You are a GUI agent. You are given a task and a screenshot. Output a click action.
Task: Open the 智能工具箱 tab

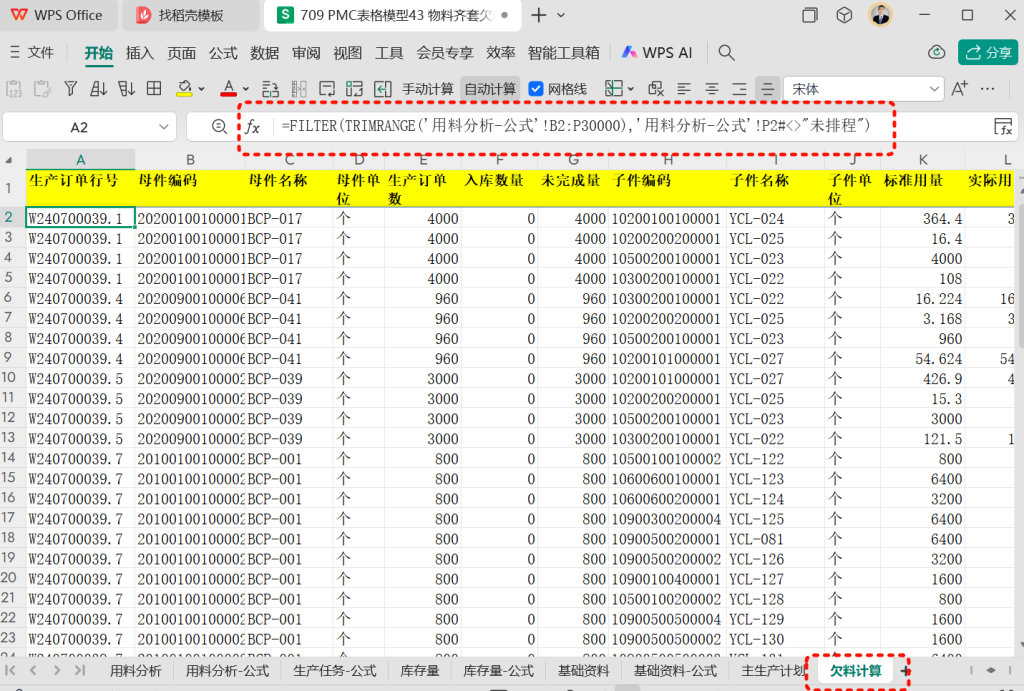(563, 53)
